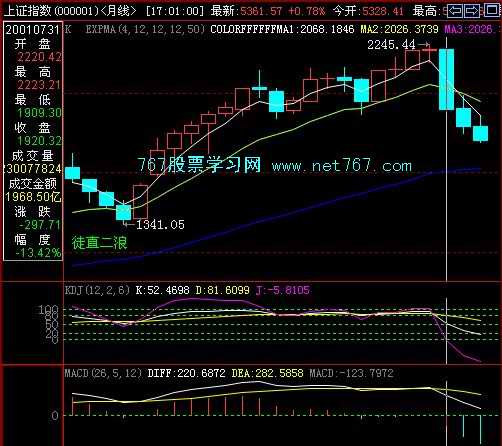This screenshot has width=502, height=446.
Task: Click the green 徒直二浪 annotation text
Action: click(x=100, y=243)
